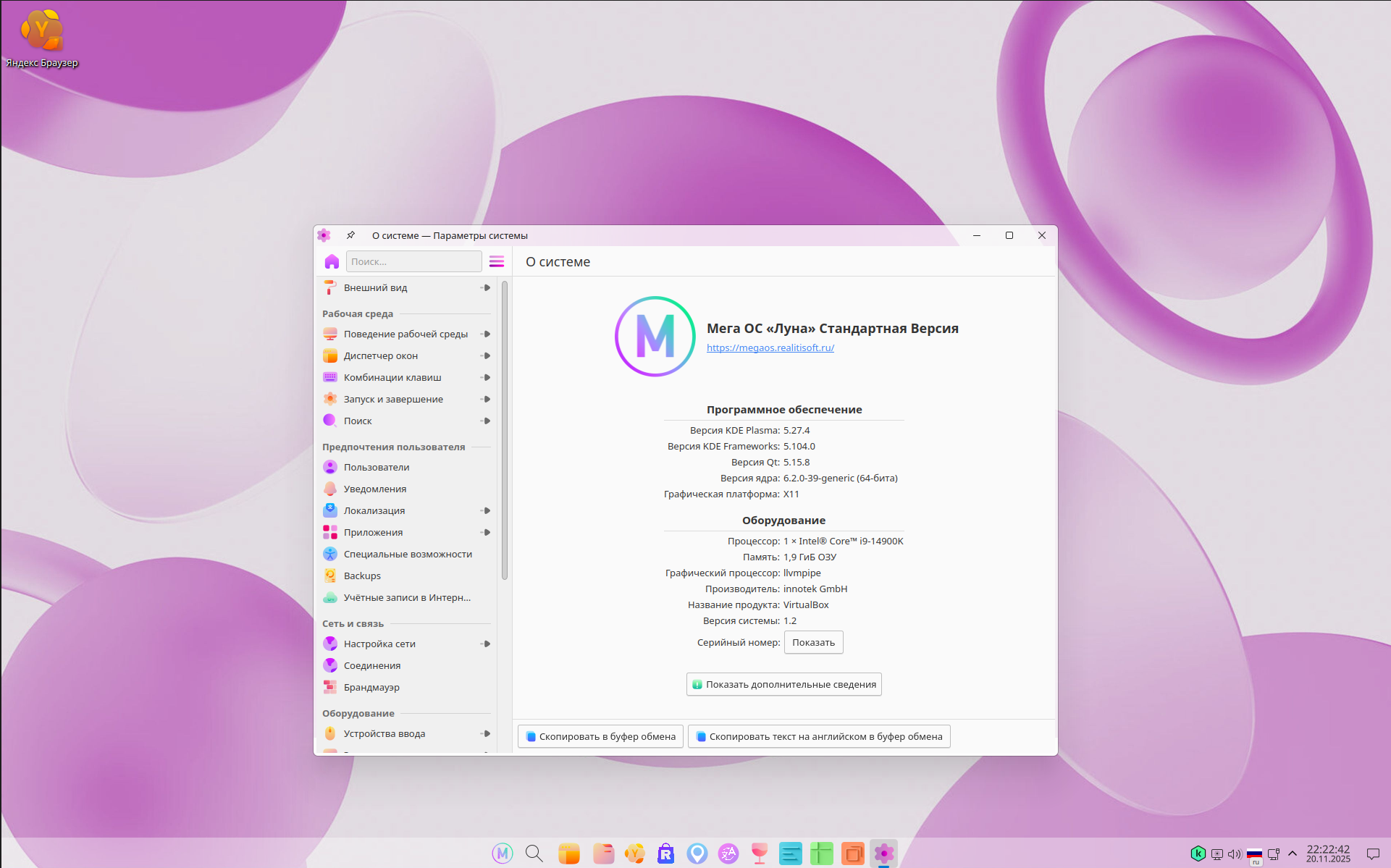This screenshot has height=868, width=1391.
Task: Click the pin window icon in titlebar
Action: tap(350, 235)
